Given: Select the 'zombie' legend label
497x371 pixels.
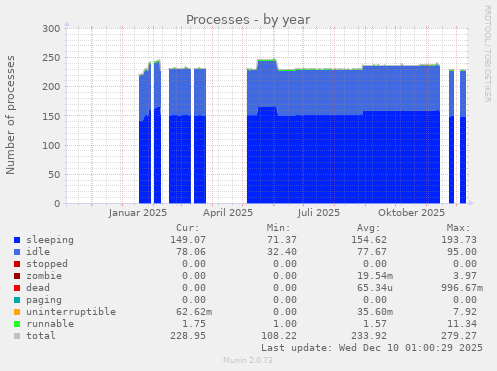Looking at the screenshot, I should click(x=44, y=276).
